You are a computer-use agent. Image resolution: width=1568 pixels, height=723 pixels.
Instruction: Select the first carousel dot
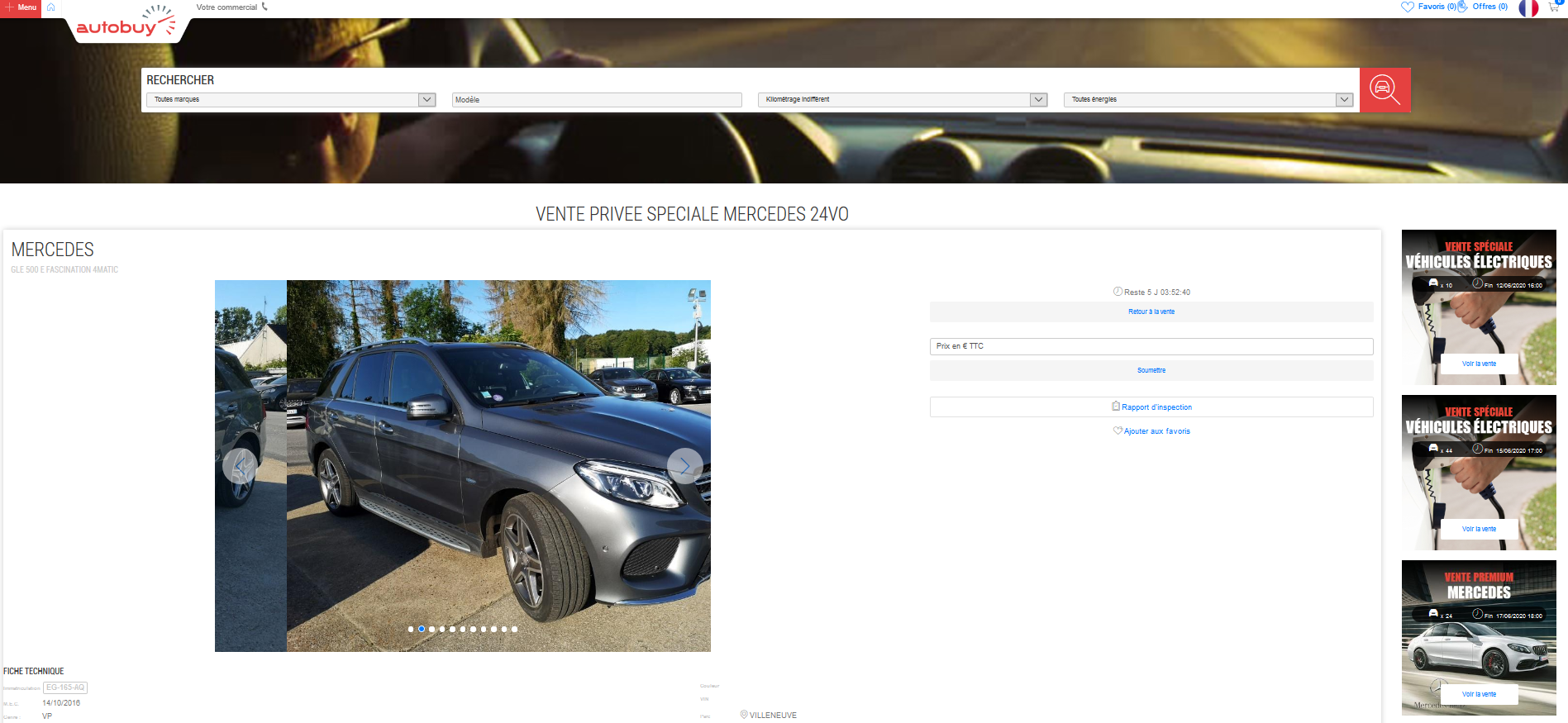(411, 630)
